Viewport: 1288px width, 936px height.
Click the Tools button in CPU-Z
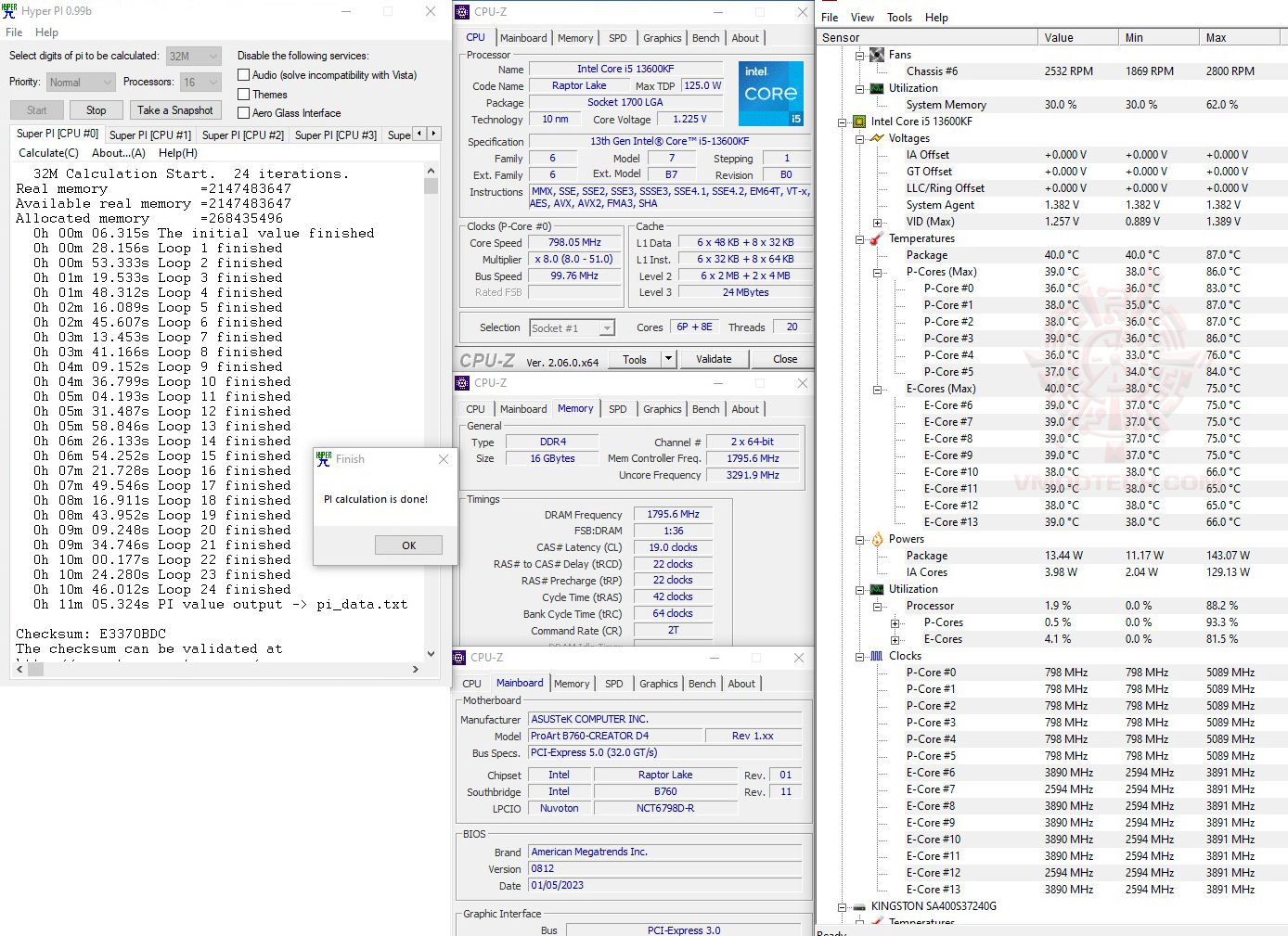(x=635, y=359)
